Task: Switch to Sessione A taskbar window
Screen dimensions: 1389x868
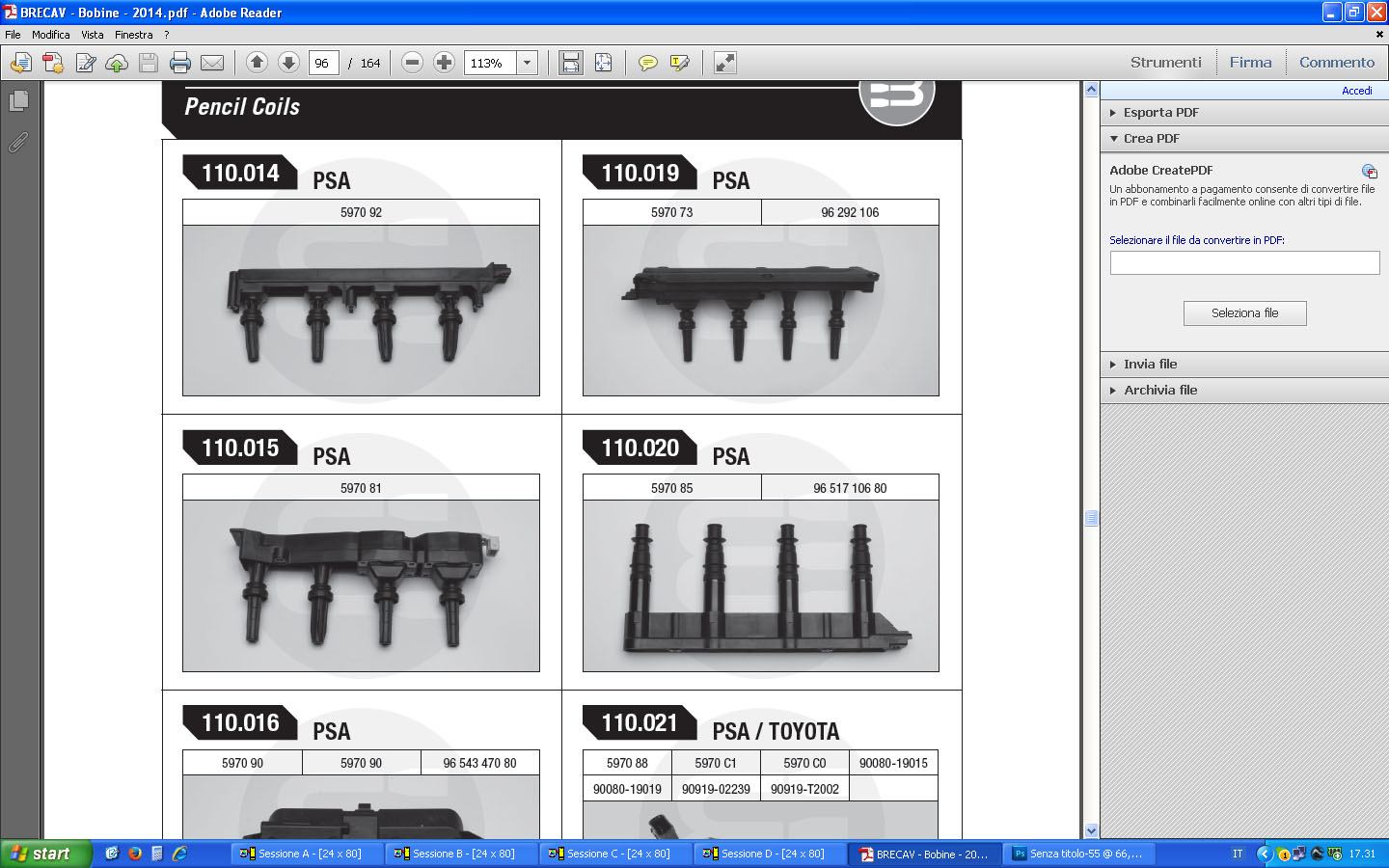Action: (x=307, y=854)
